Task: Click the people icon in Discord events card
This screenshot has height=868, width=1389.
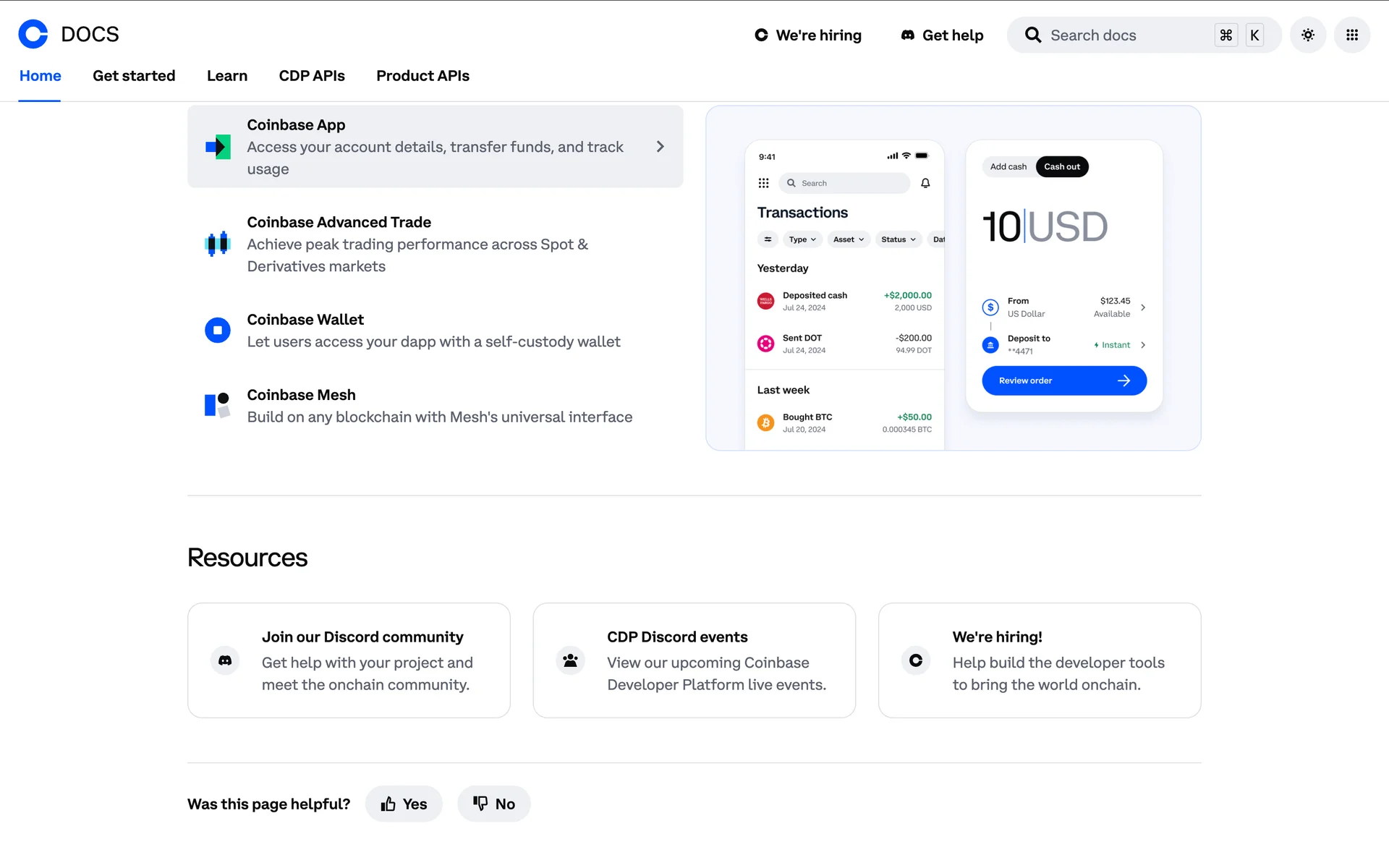Action: [570, 660]
